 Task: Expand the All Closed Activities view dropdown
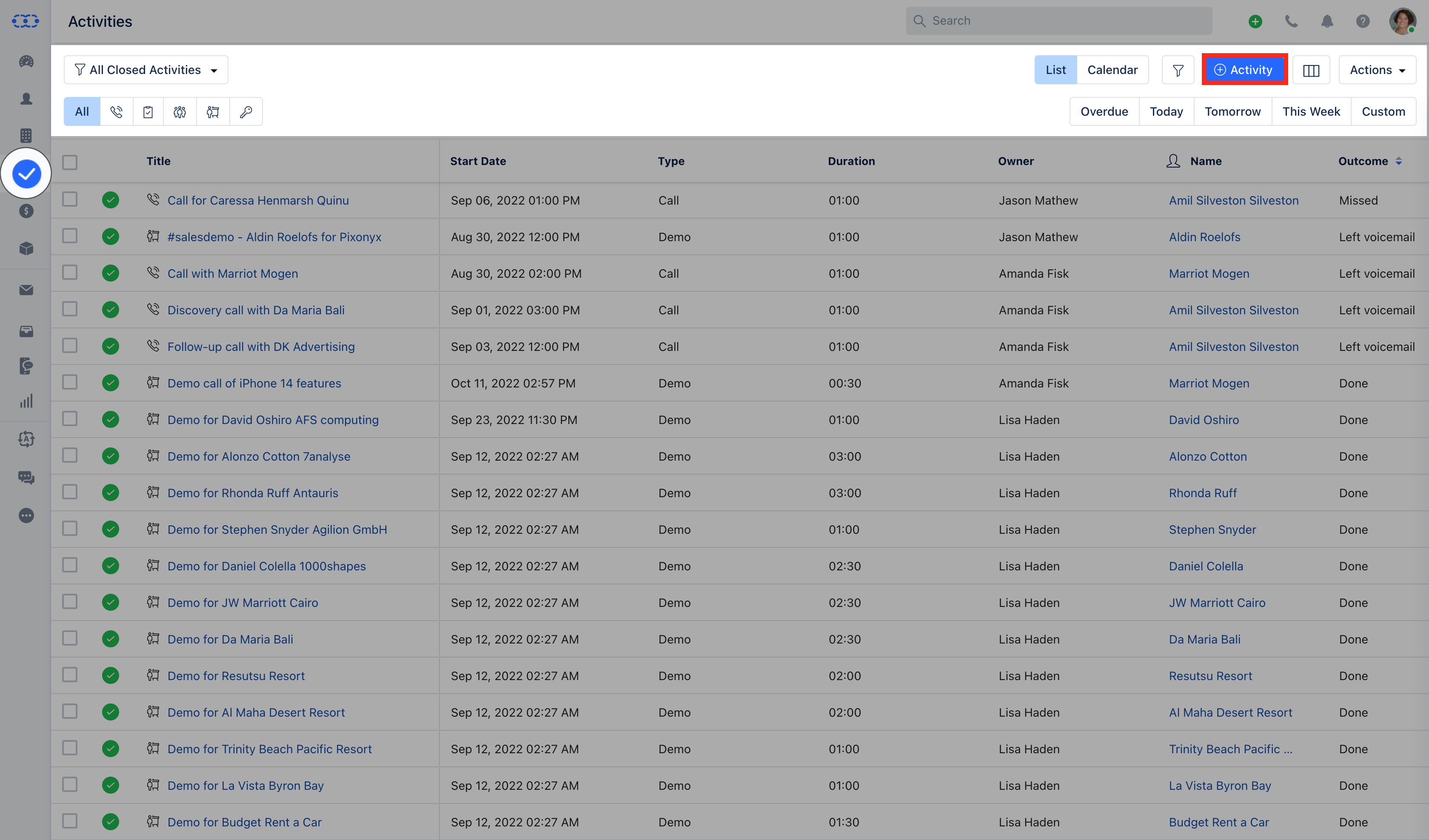(x=146, y=70)
